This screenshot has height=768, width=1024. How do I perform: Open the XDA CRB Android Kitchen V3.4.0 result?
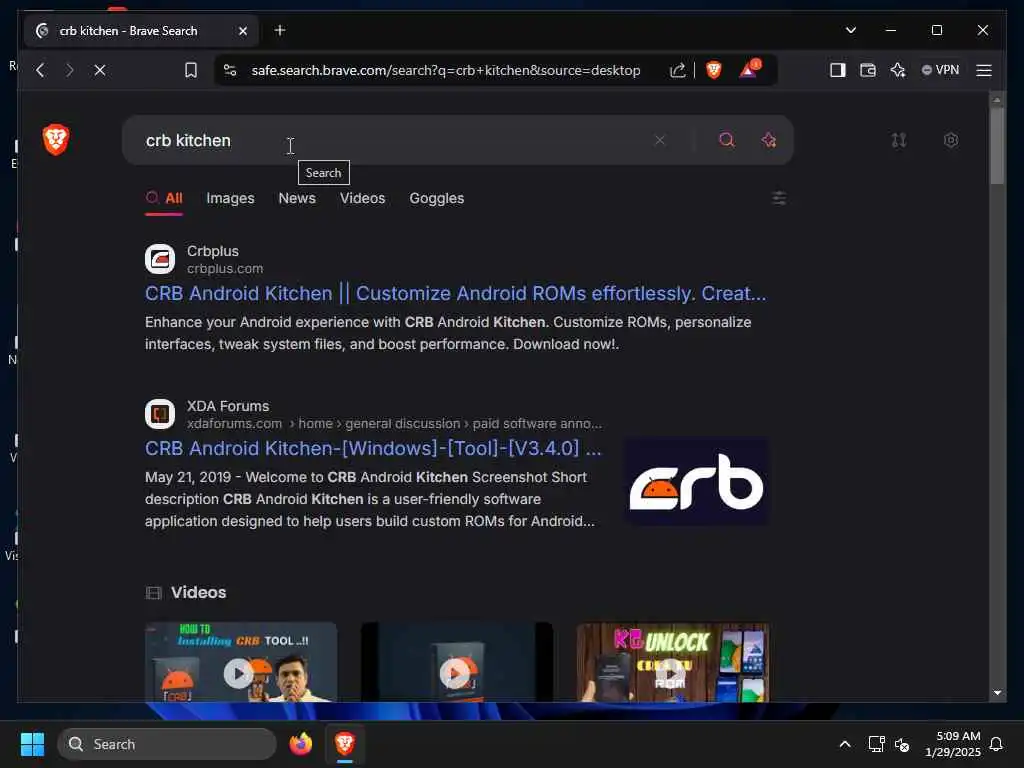tap(373, 448)
